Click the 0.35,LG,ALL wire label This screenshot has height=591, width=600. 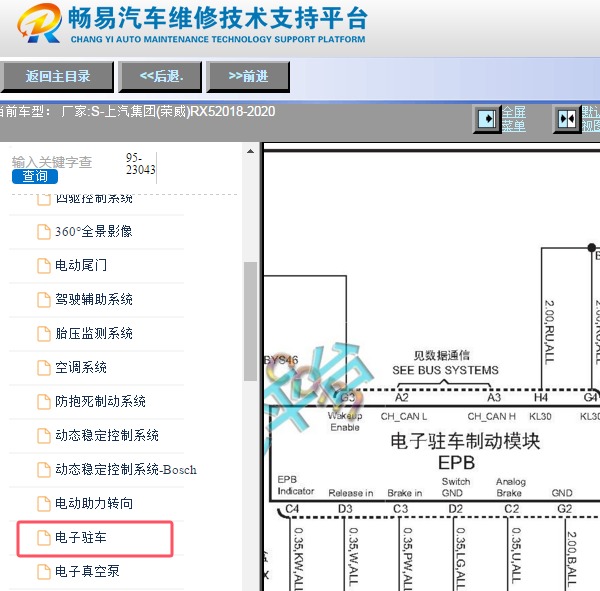tap(461, 558)
